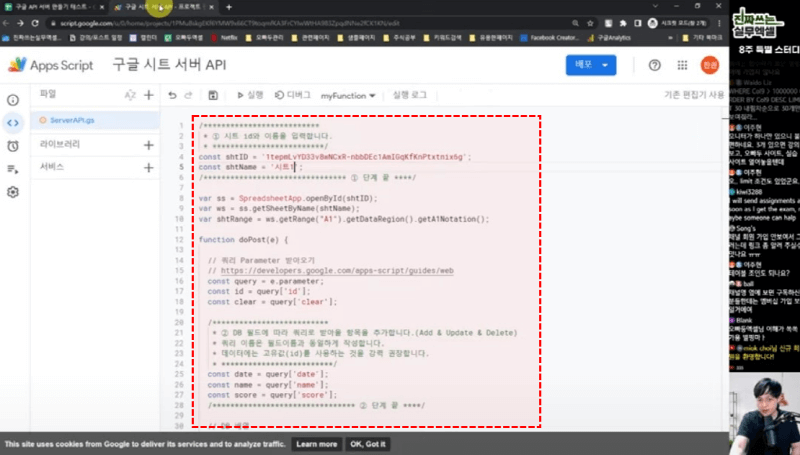Open the myFunction function selector

point(348,95)
